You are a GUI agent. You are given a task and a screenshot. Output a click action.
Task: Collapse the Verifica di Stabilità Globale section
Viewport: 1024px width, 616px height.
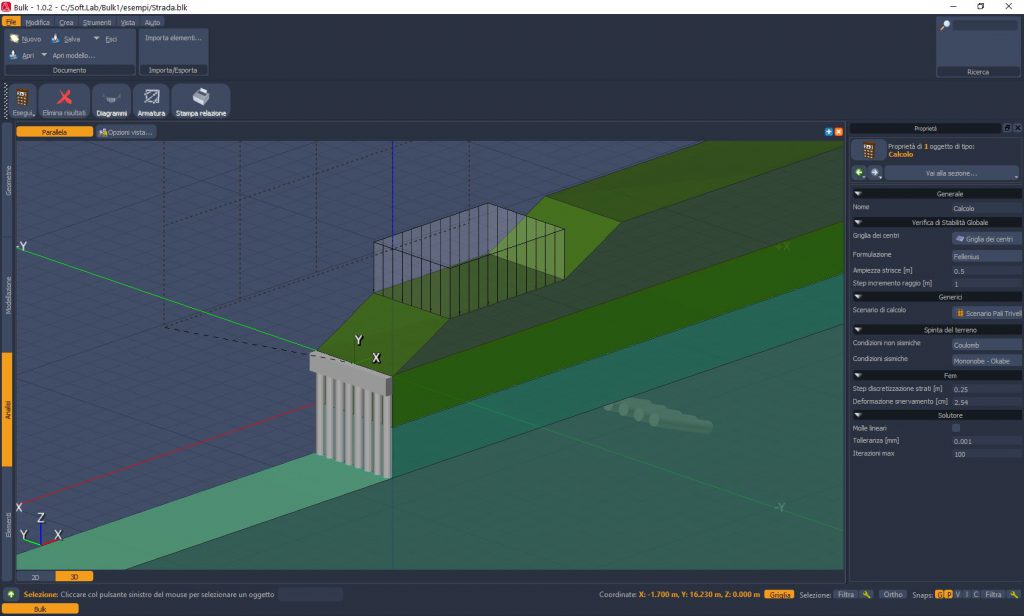pos(858,221)
